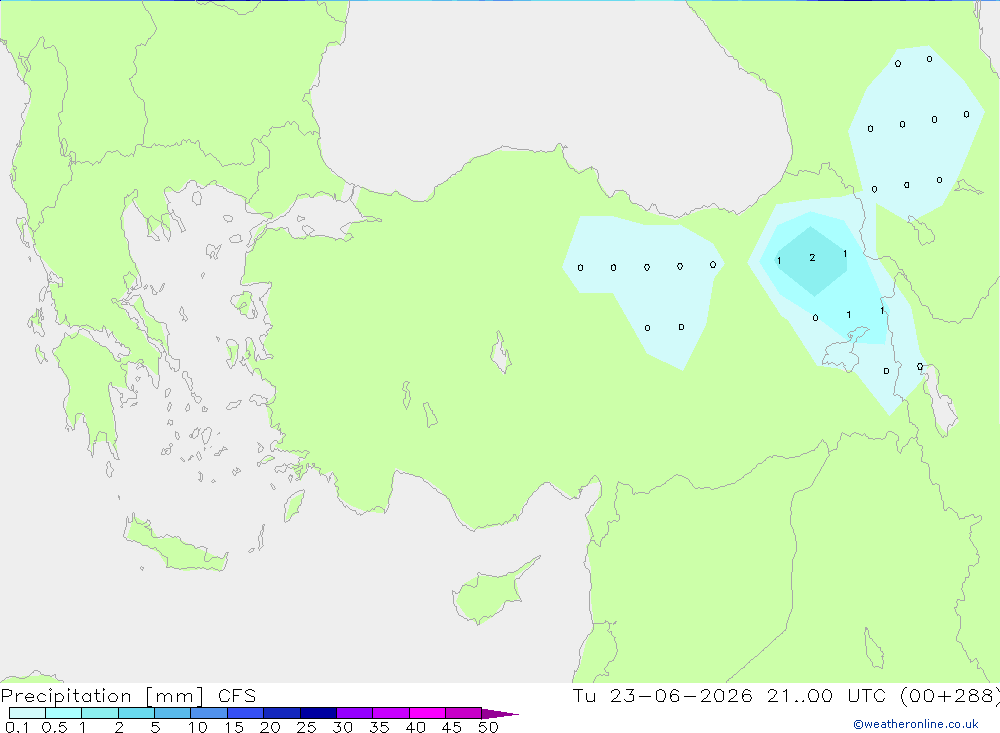The height and width of the screenshot is (733, 1000).
Task: Click the legend label '35'
Action: [379, 727]
